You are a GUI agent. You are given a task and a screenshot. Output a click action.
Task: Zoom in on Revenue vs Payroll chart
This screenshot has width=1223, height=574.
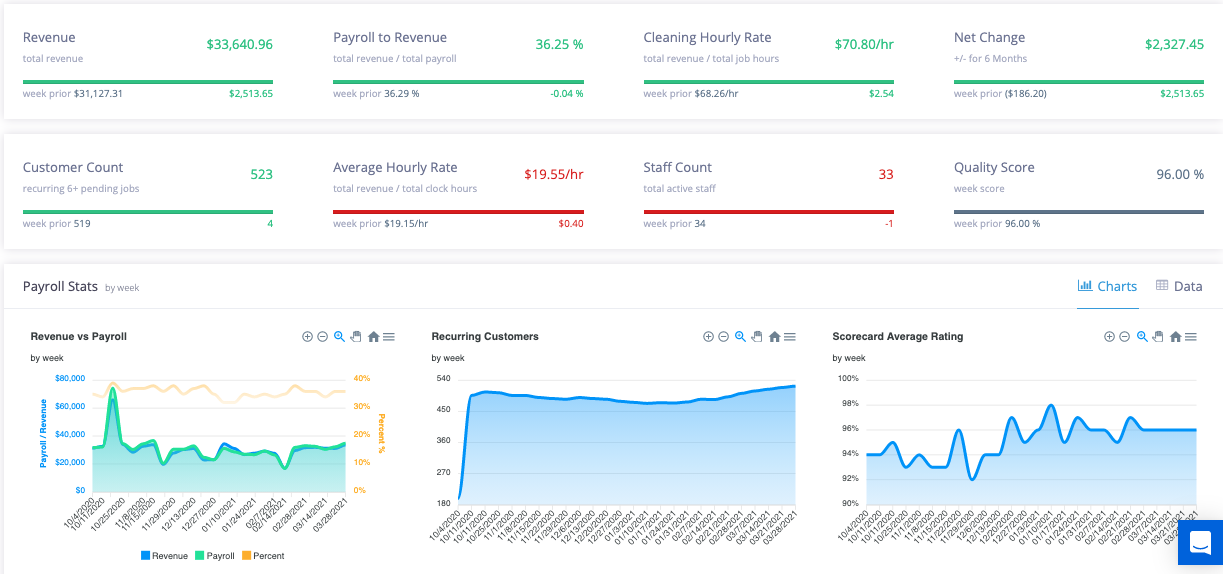(307, 337)
